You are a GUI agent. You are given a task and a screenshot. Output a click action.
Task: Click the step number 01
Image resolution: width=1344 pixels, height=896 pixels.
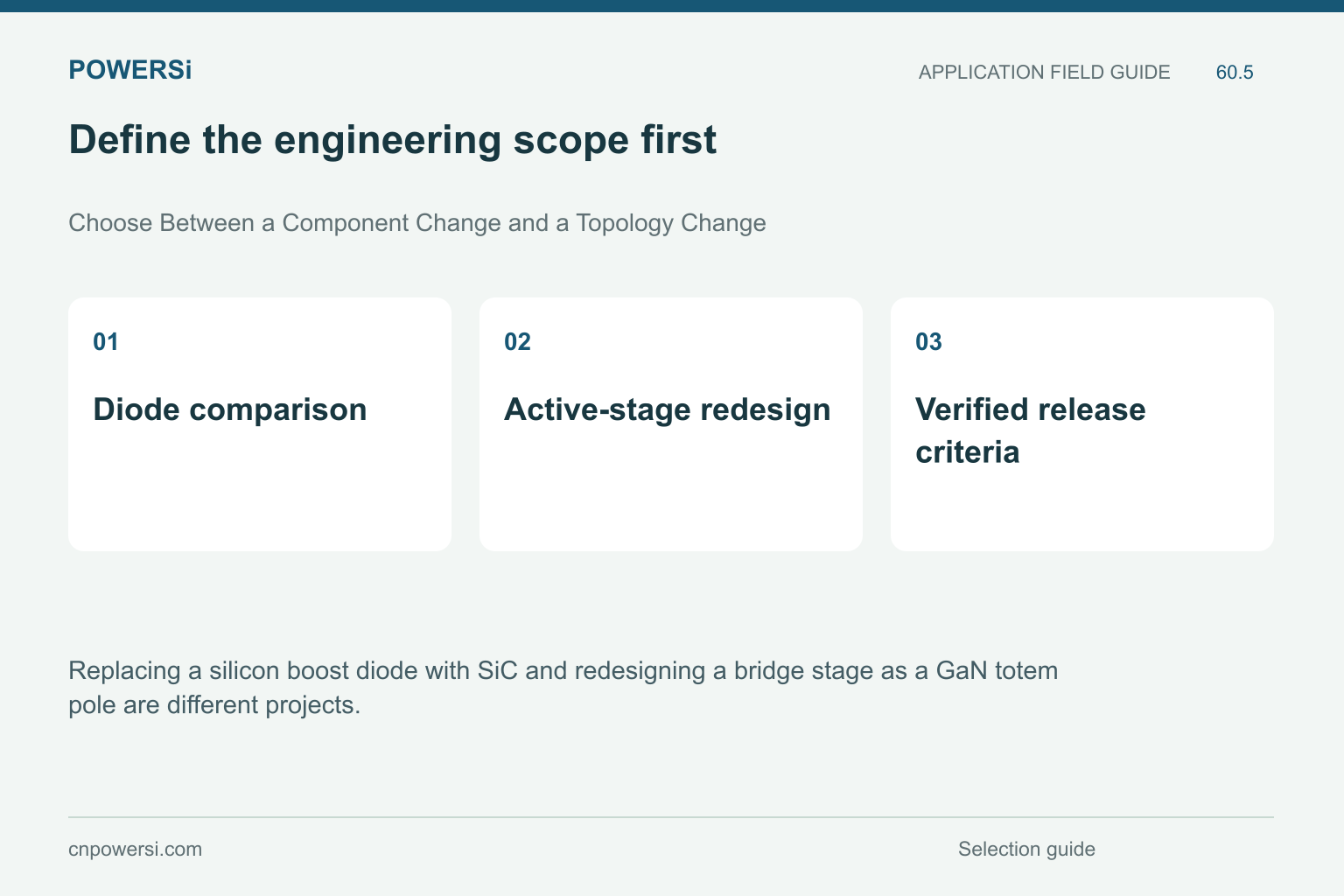click(106, 342)
